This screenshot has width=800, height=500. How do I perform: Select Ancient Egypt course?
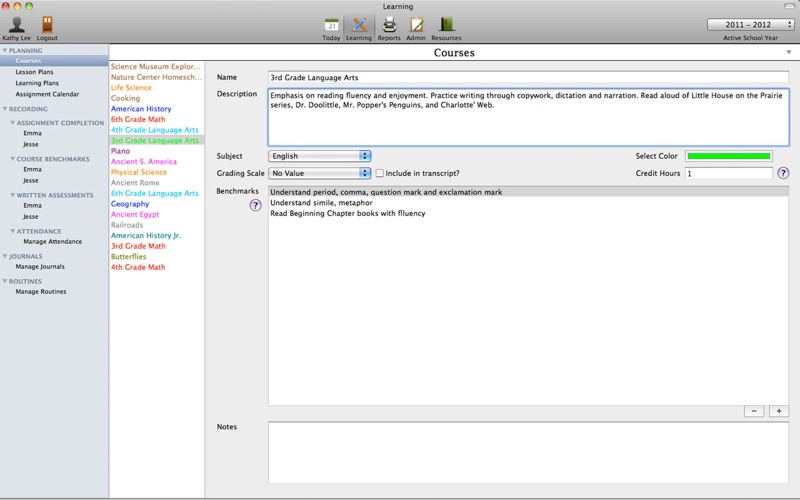[x=135, y=214]
